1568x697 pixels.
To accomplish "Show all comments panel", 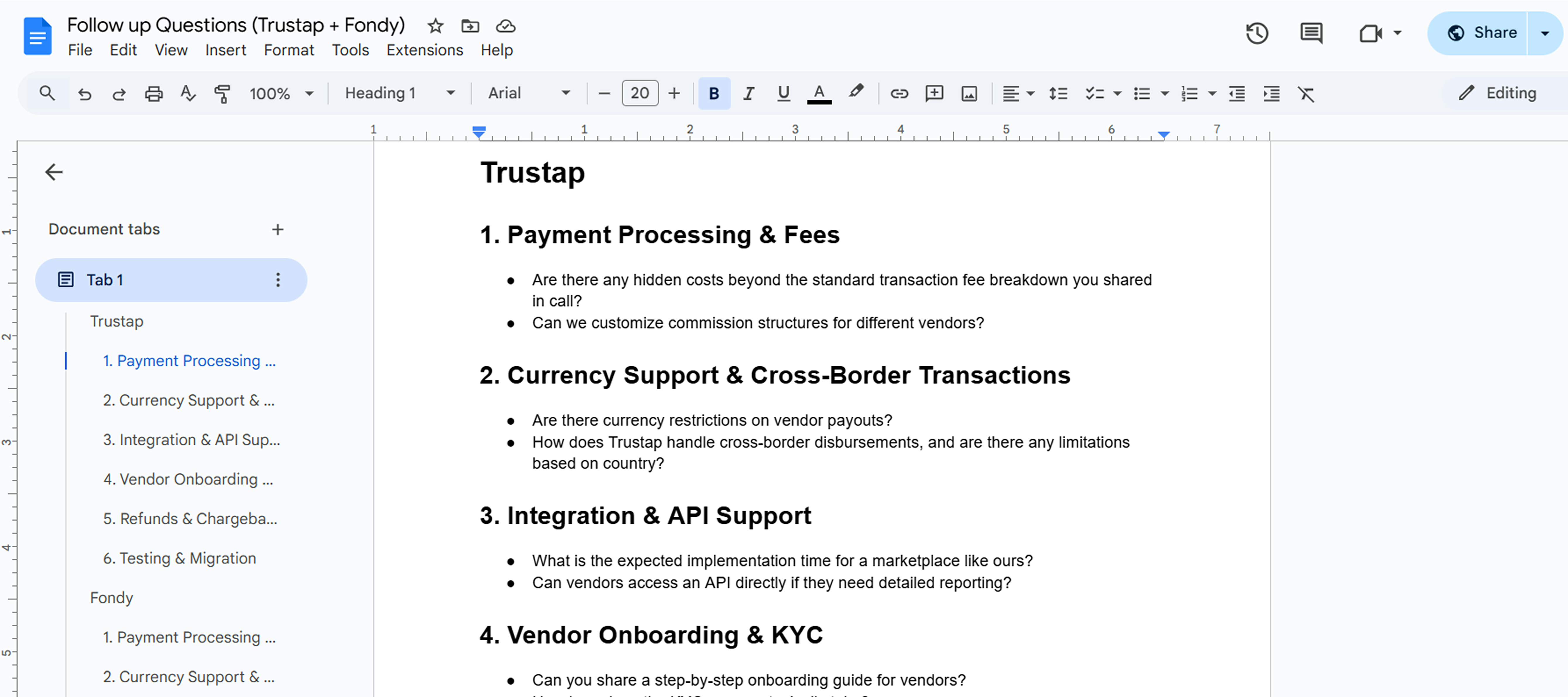I will click(x=1311, y=33).
